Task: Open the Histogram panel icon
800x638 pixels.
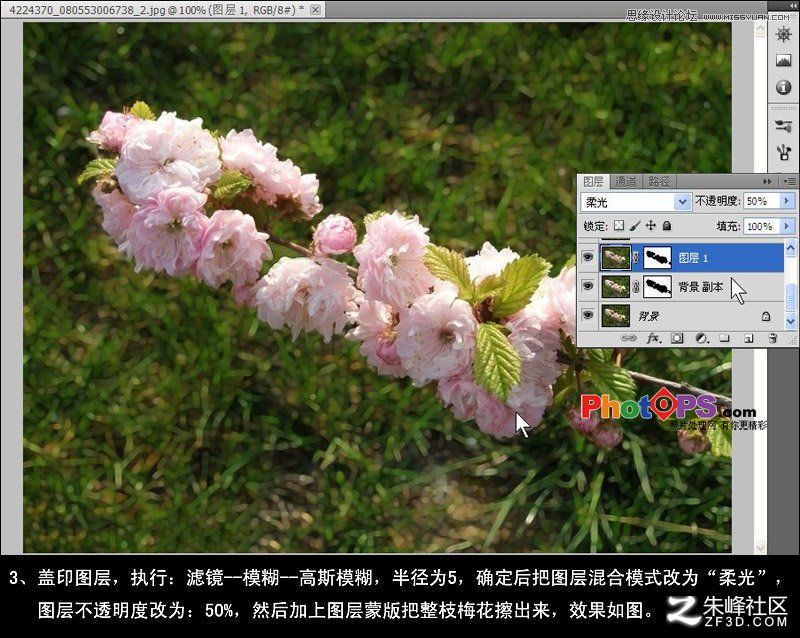Action: [784, 61]
